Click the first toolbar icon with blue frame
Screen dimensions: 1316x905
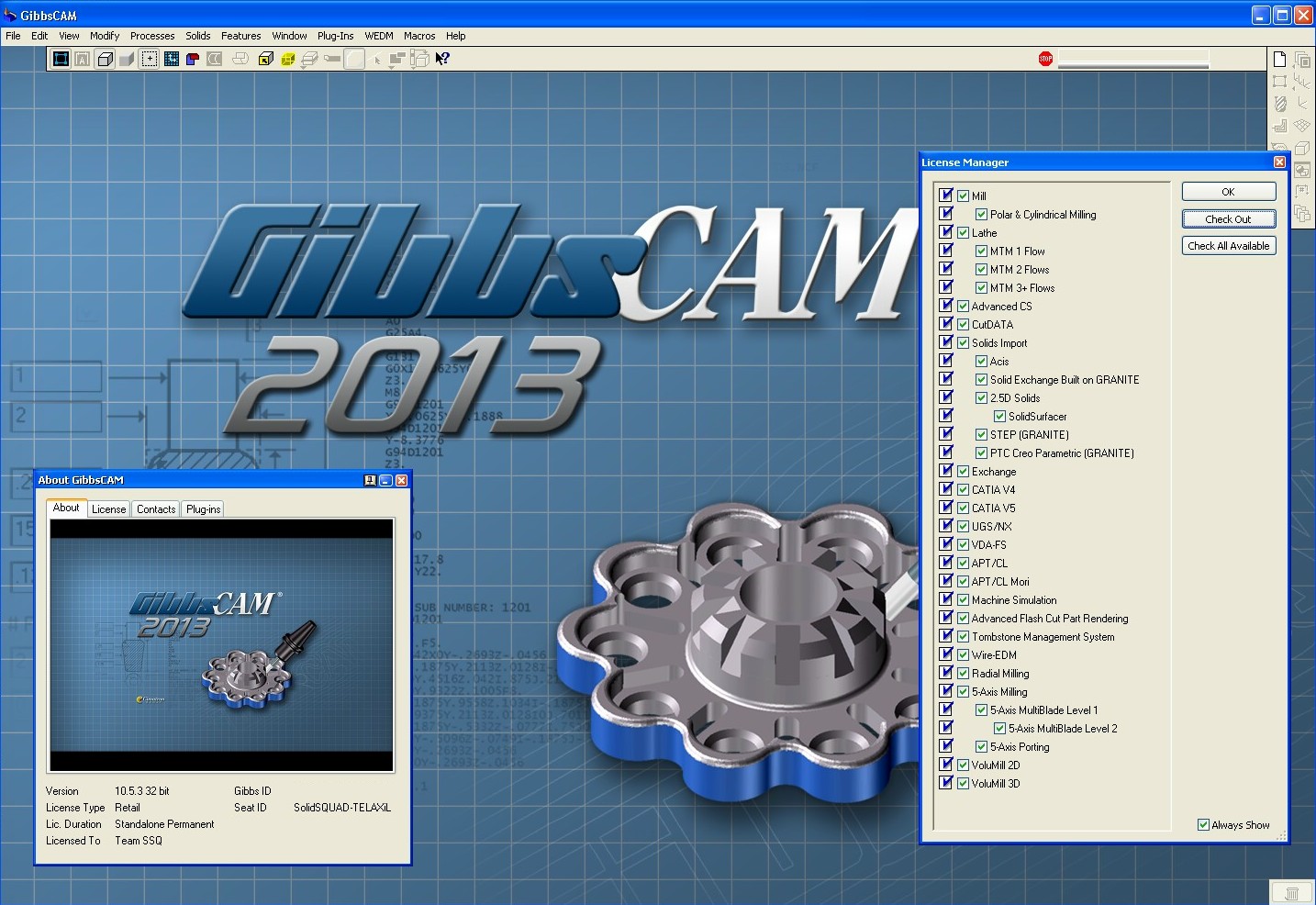tap(61, 59)
